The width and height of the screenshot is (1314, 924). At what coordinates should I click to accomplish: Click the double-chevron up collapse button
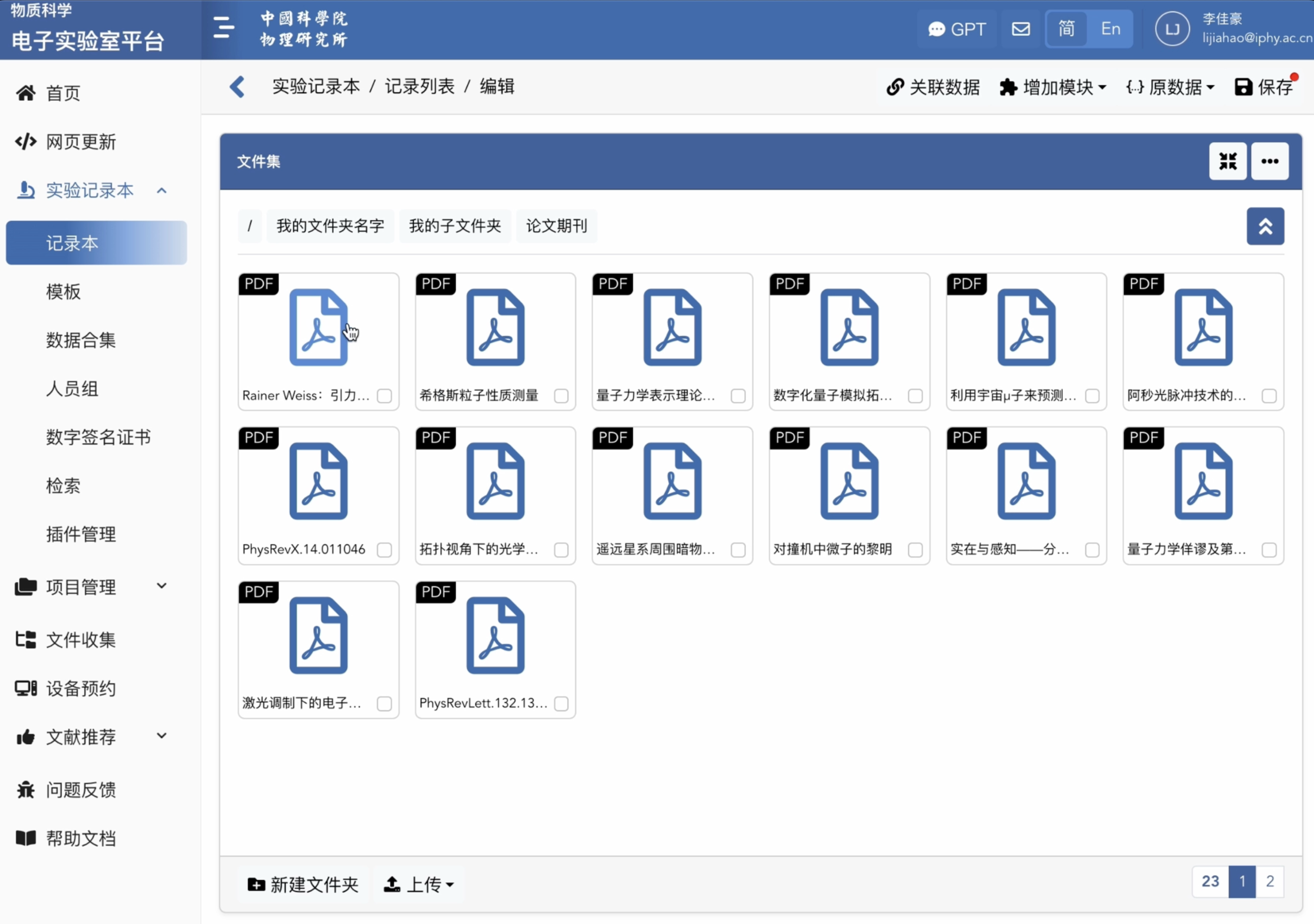tap(1265, 227)
